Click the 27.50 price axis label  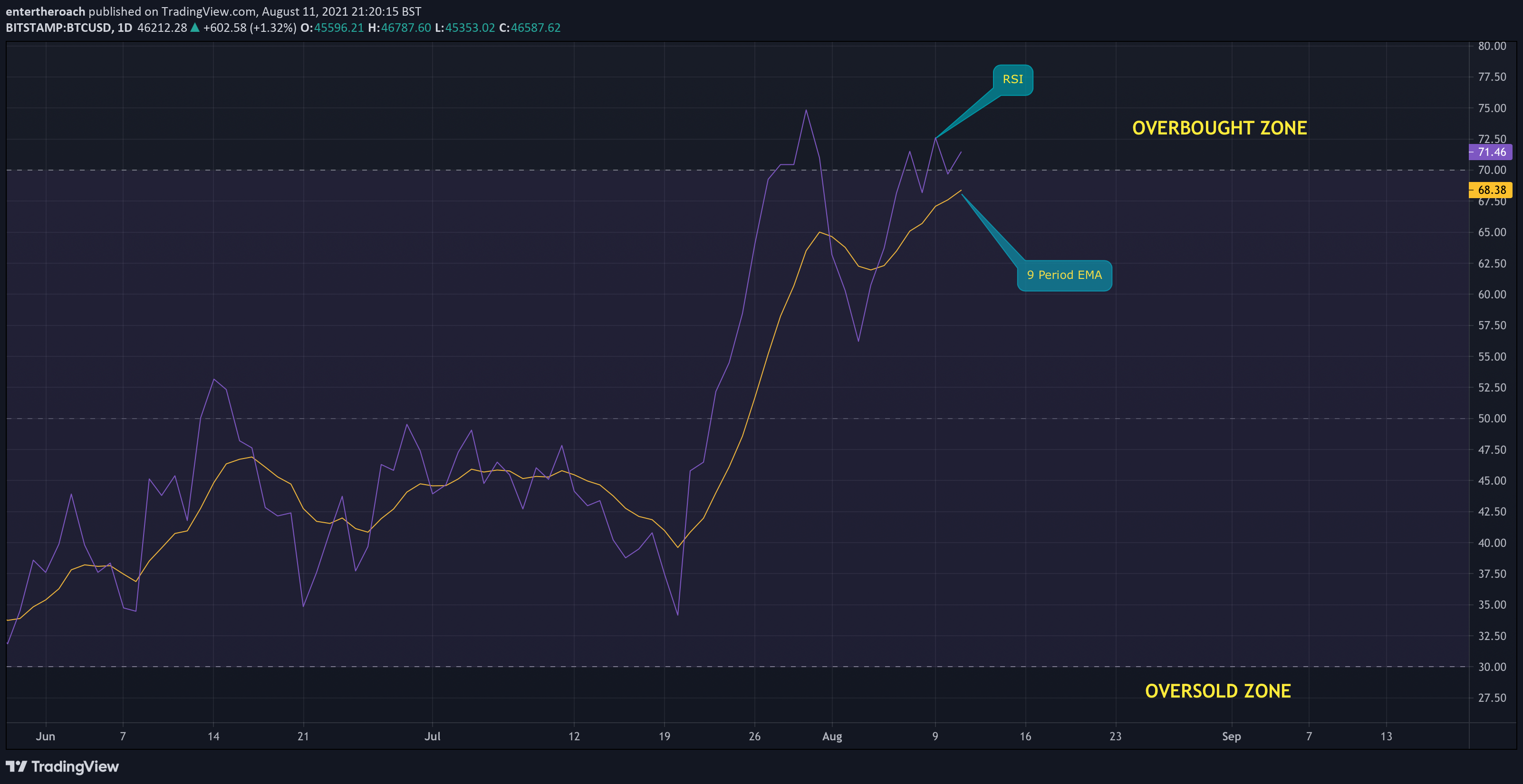(1492, 698)
